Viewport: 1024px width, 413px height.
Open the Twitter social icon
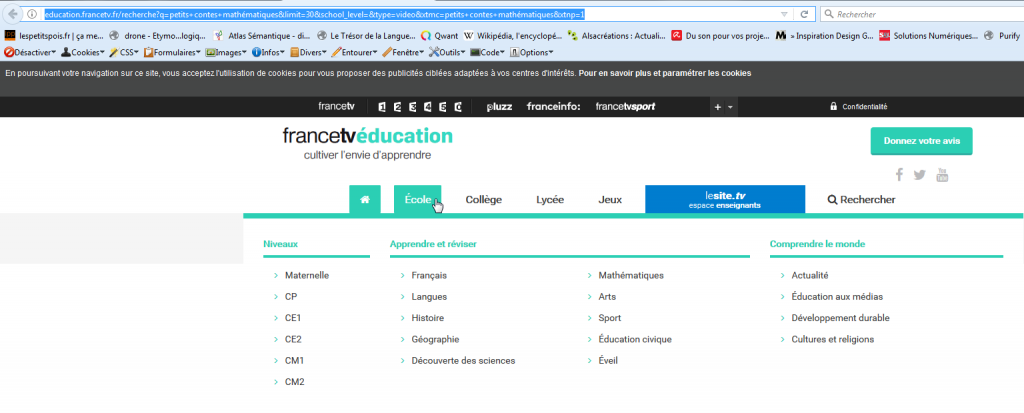pyautogui.click(x=920, y=175)
